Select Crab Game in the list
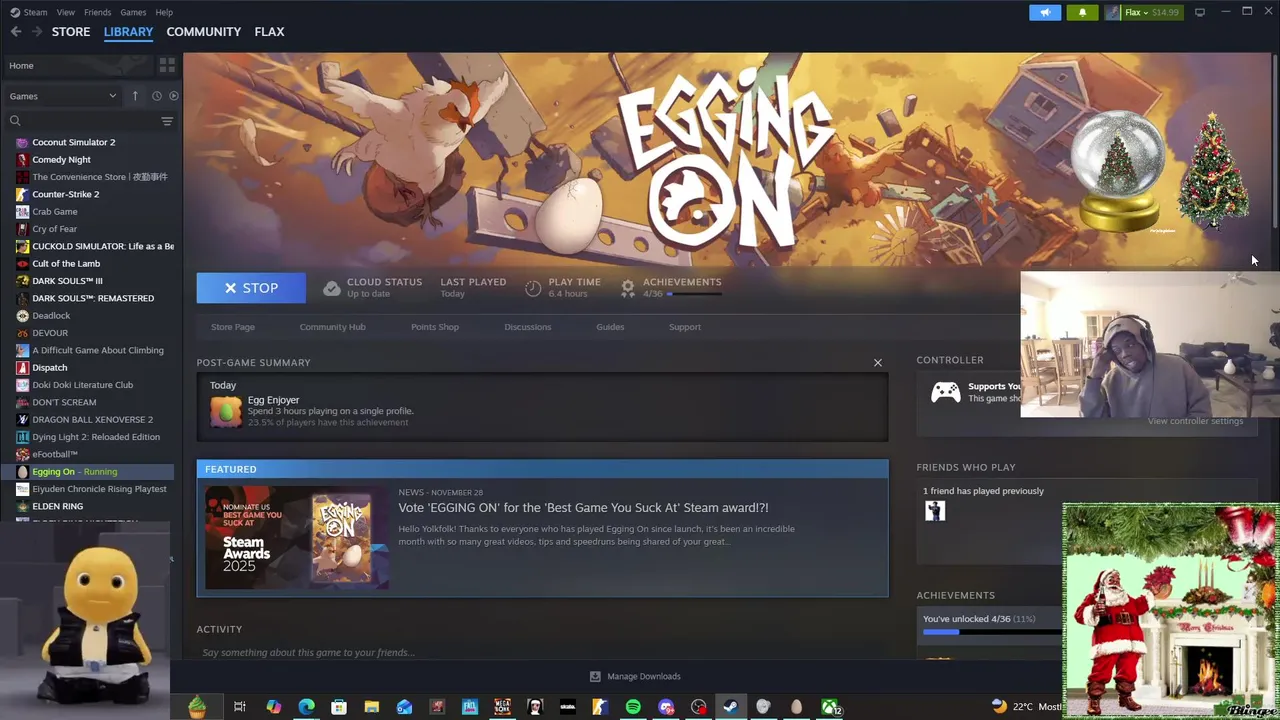The height and width of the screenshot is (720, 1280). pyautogui.click(x=54, y=211)
